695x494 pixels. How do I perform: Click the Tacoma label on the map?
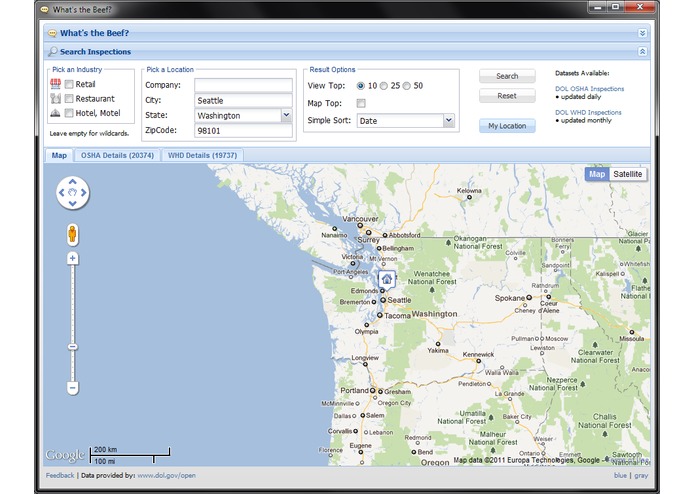click(397, 316)
